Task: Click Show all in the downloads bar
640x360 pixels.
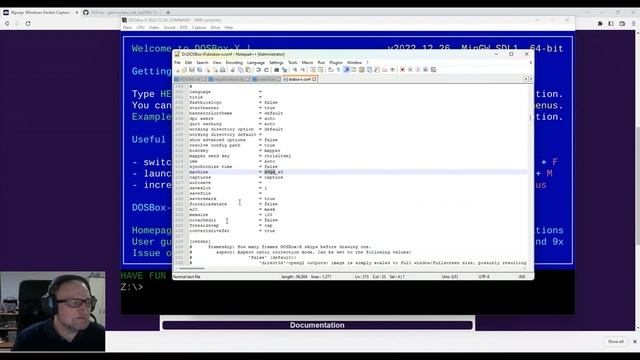Action: click(615, 341)
